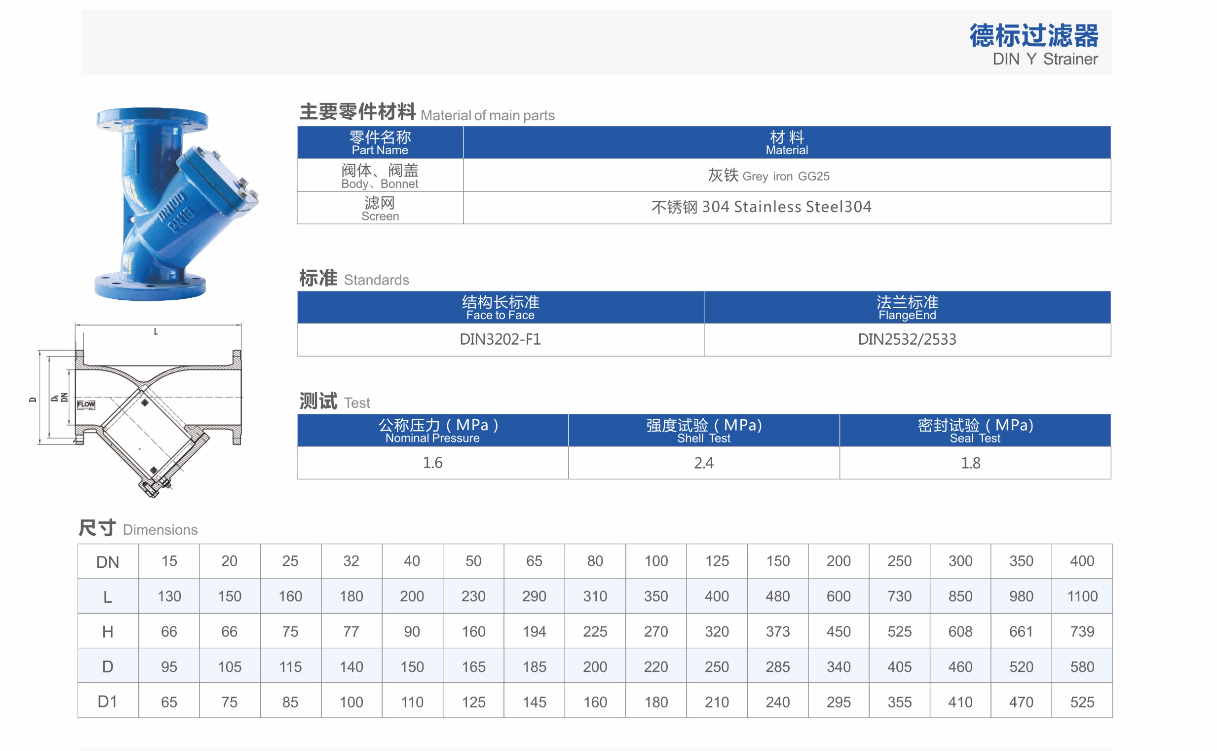Click the 德标过滤器 page title

1033,36
